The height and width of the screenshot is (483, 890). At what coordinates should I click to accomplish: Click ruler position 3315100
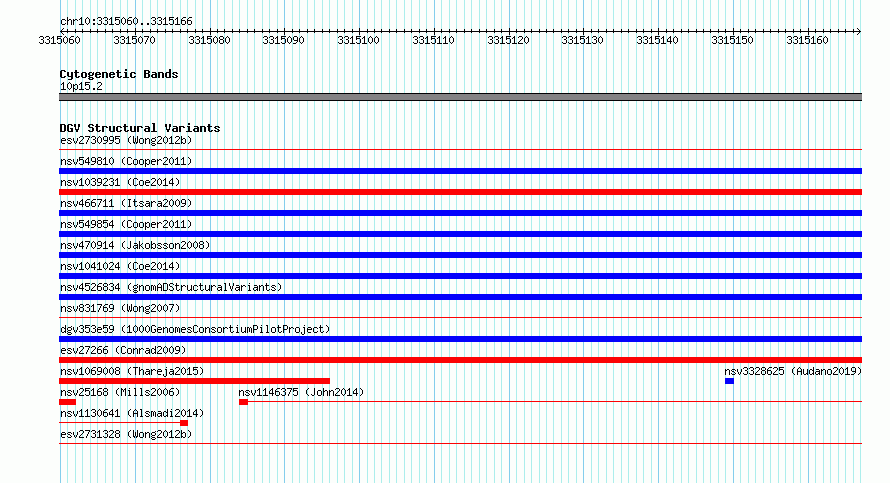[358, 40]
